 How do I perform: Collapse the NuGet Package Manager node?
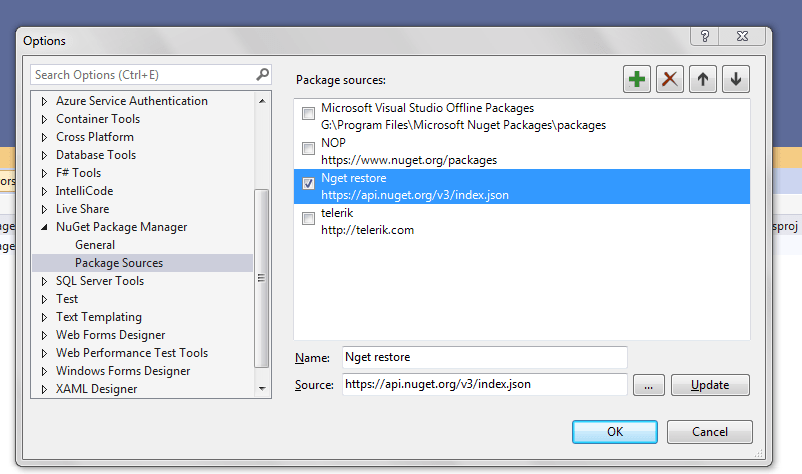point(44,227)
